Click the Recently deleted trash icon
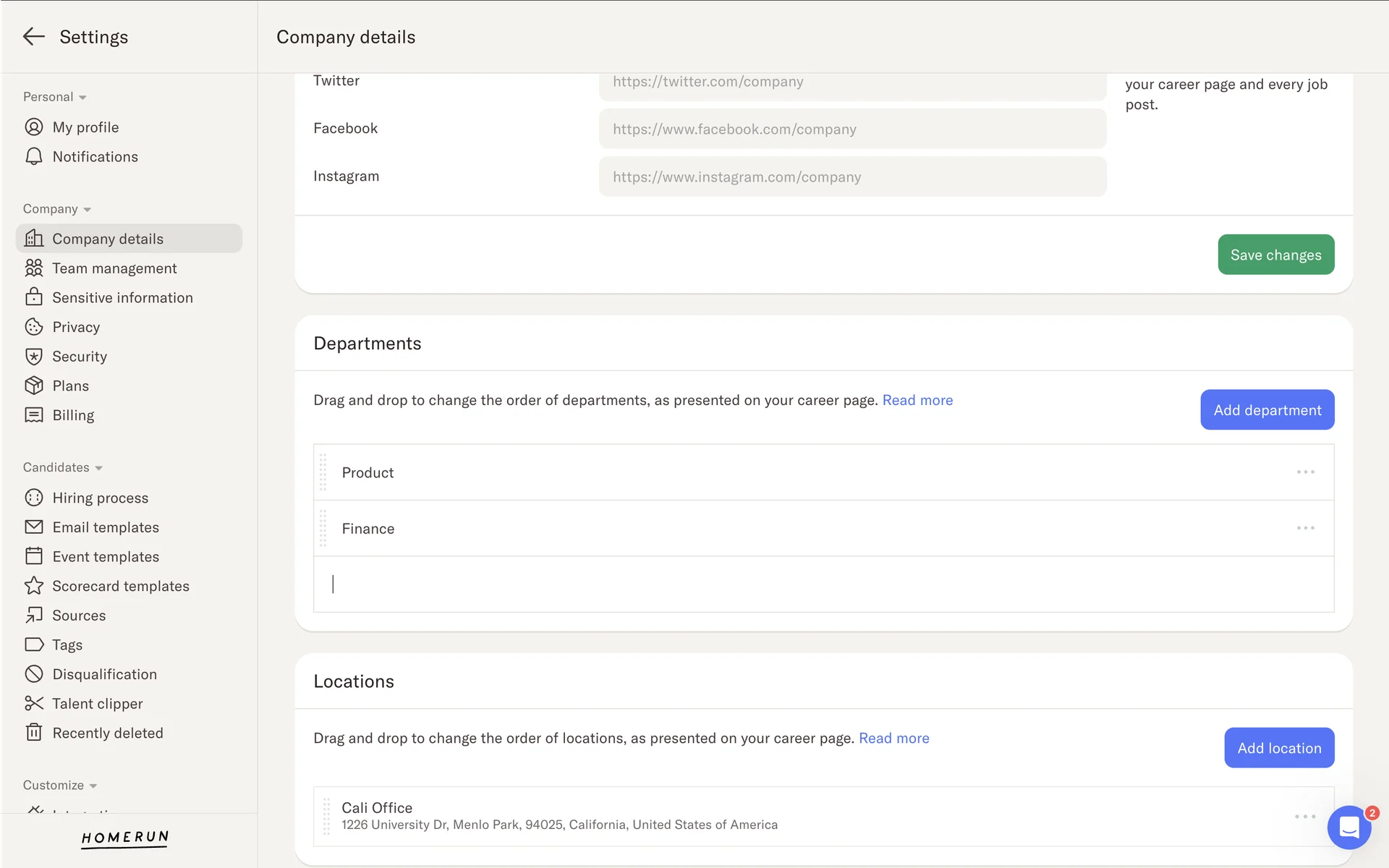The image size is (1389, 868). click(x=33, y=733)
